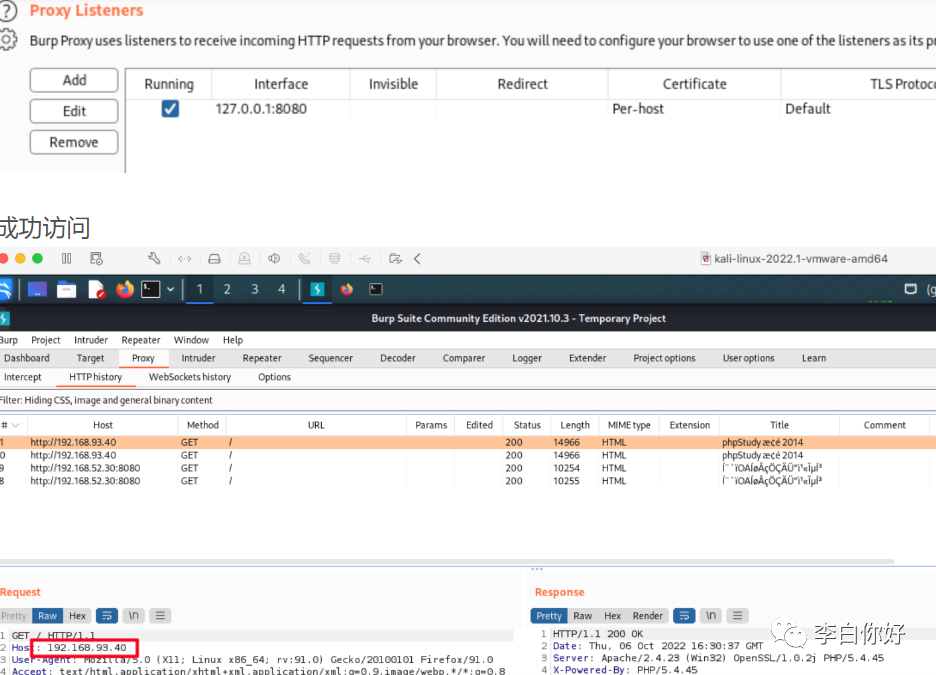Screen dimensions: 936x675
Task: Launch Firefox from the Kali panel launcher
Action: (x=125, y=289)
